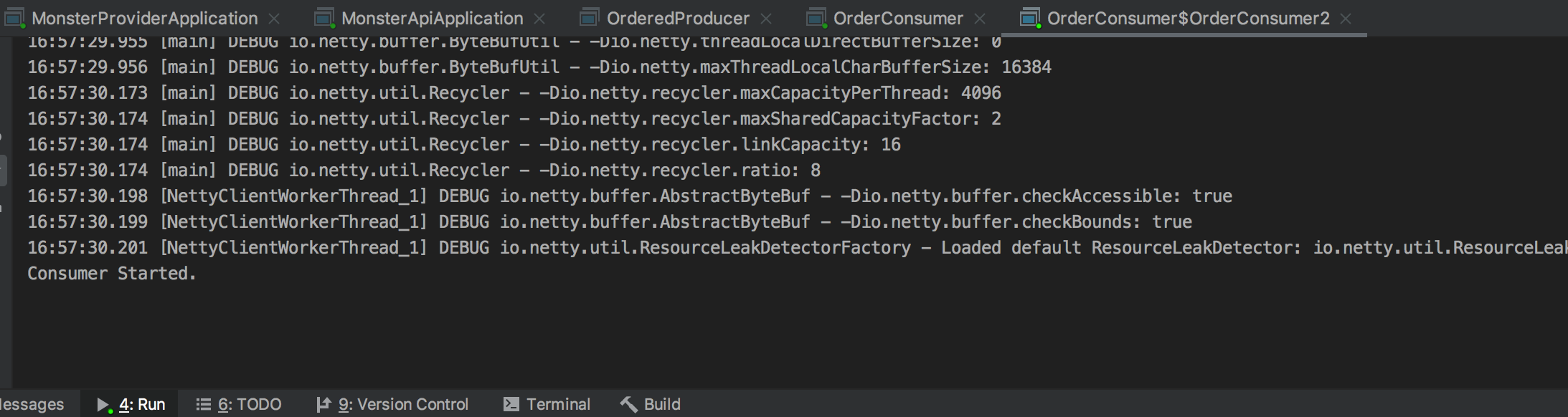Screen dimensions: 1568x417
Task: Close the OrderConsumer tab
Action: (x=980, y=19)
